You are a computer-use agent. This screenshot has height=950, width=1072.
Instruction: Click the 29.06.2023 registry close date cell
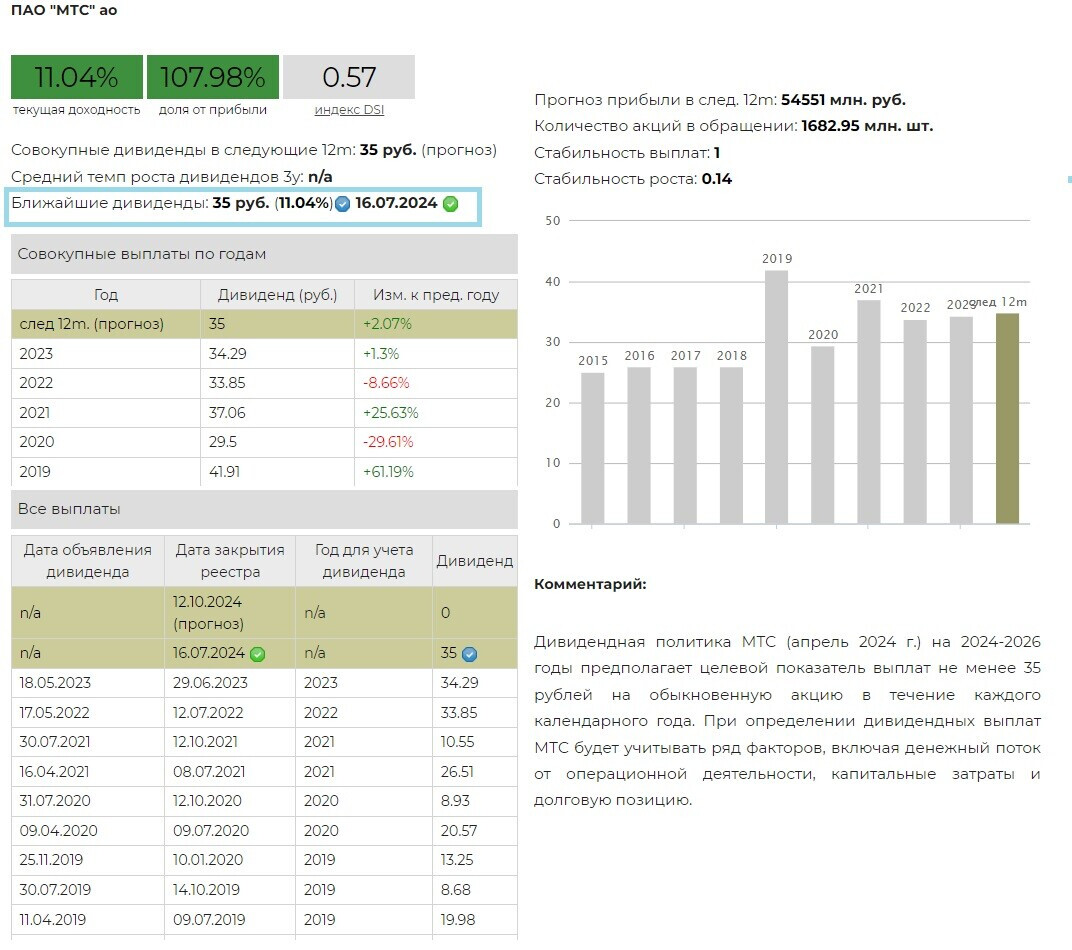pos(211,683)
